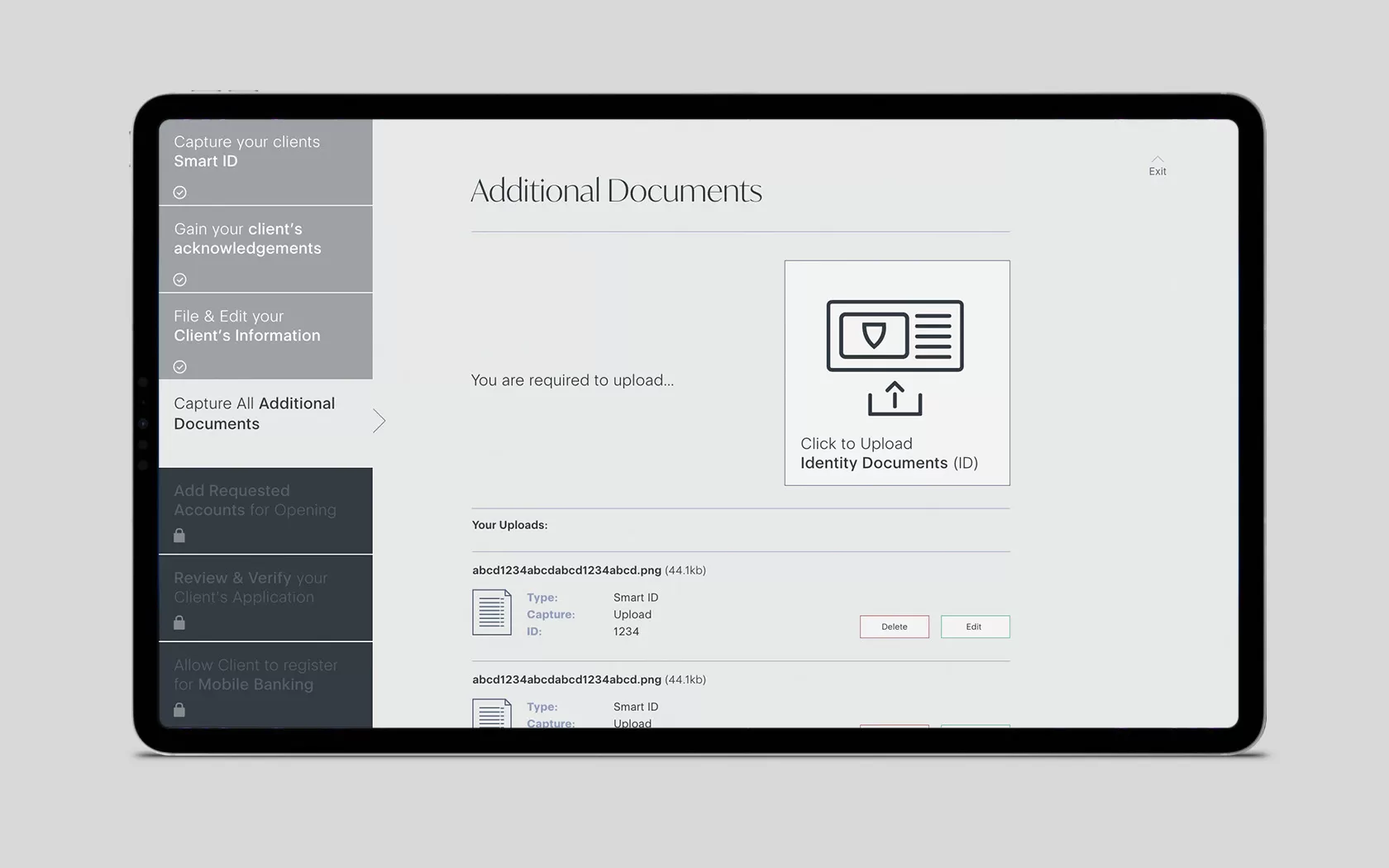The height and width of the screenshot is (868, 1389).
Task: Click the lock icon under Mobile Banking step
Action: (x=179, y=709)
